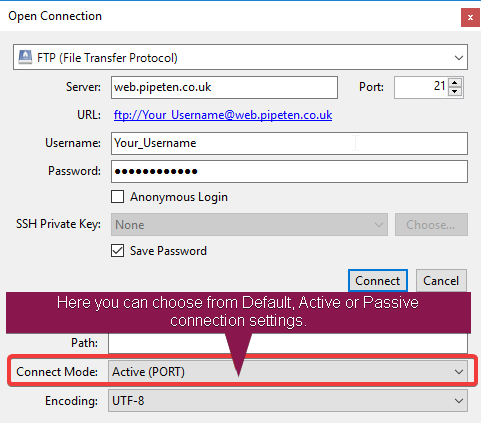Expand the Connect Mode dropdown arrow

459,372
